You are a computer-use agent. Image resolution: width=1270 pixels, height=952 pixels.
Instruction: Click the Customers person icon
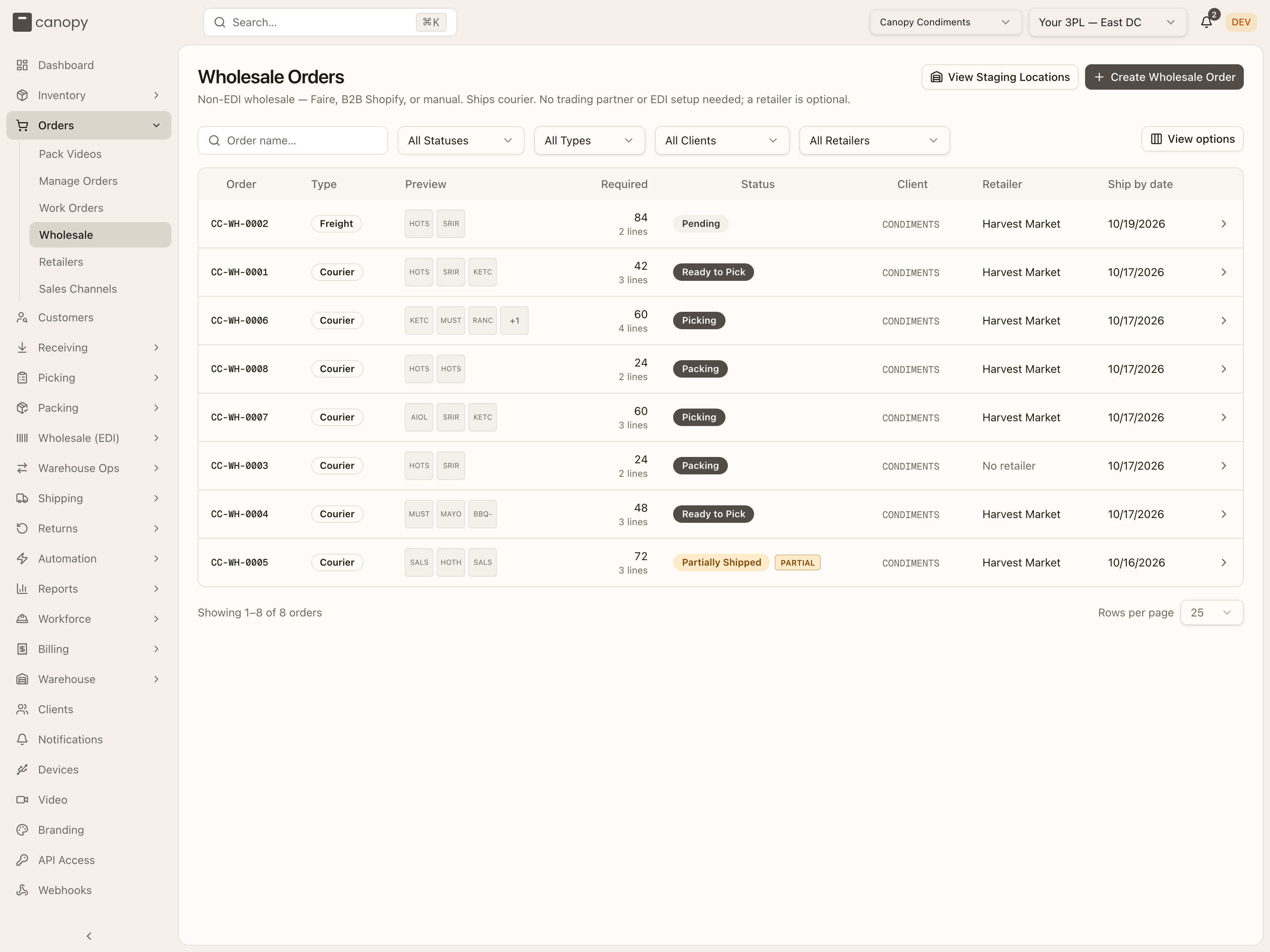[x=22, y=317]
